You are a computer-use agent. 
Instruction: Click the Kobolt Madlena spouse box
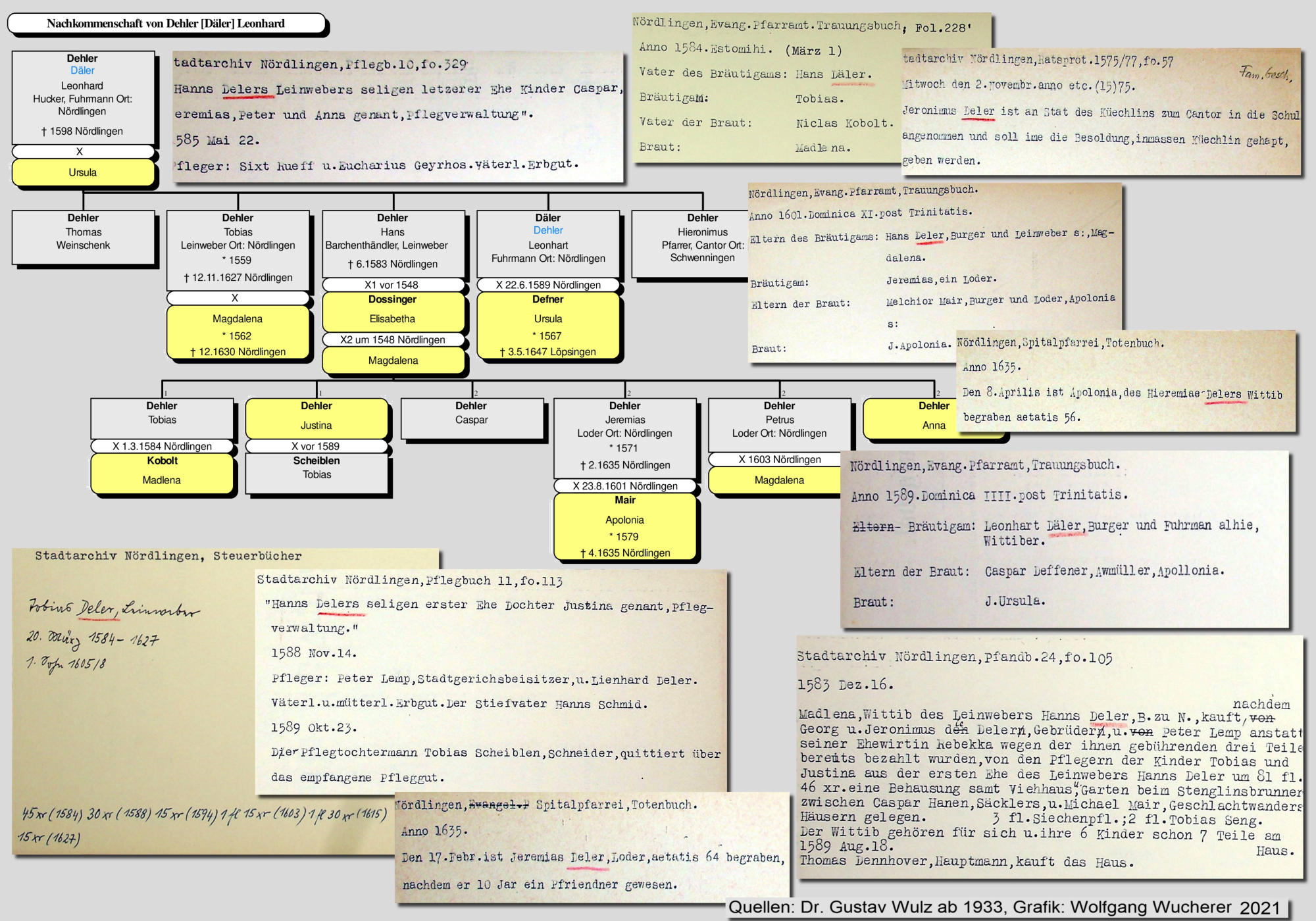(x=162, y=472)
